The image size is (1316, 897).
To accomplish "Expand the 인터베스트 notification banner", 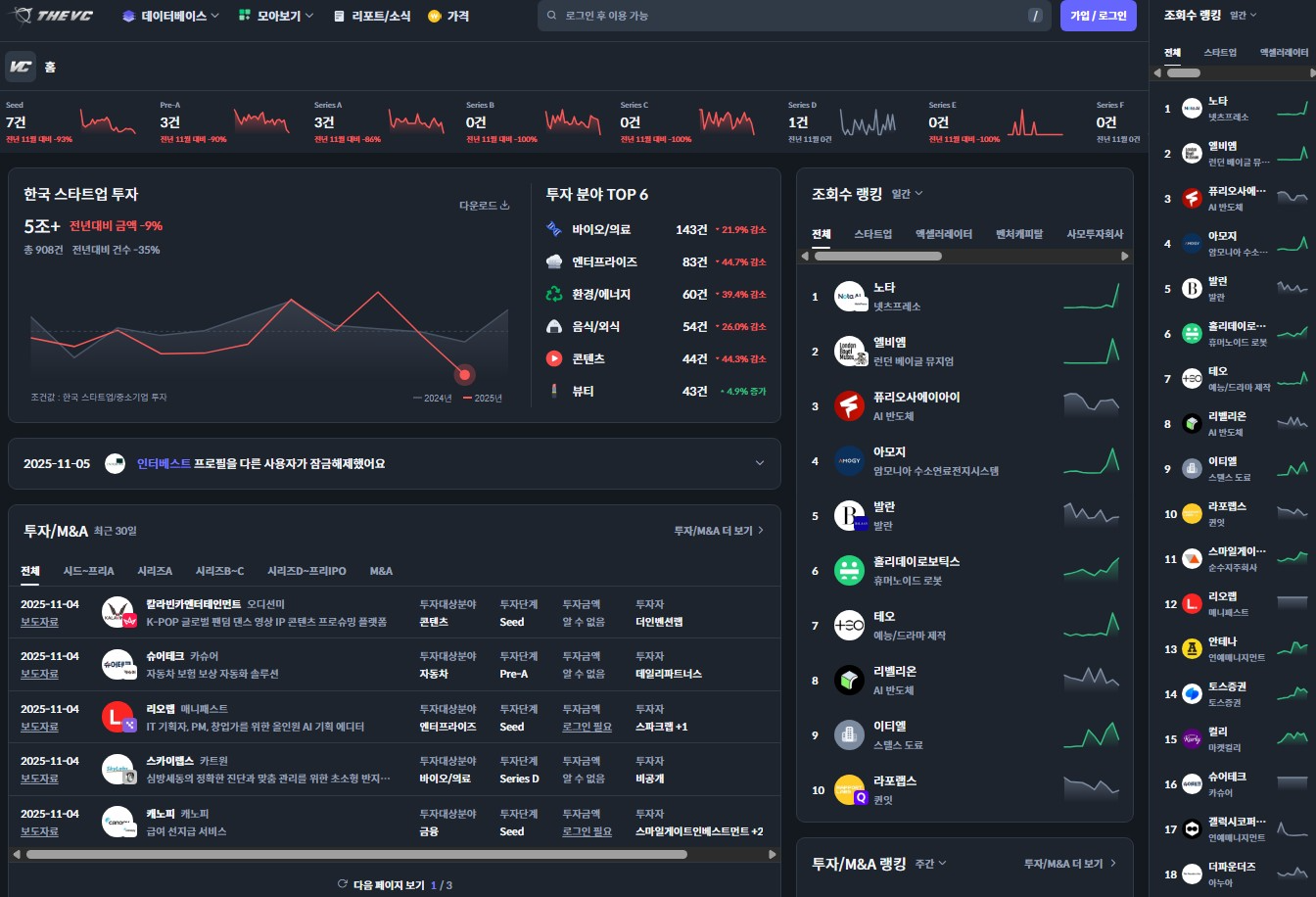I will click(760, 463).
